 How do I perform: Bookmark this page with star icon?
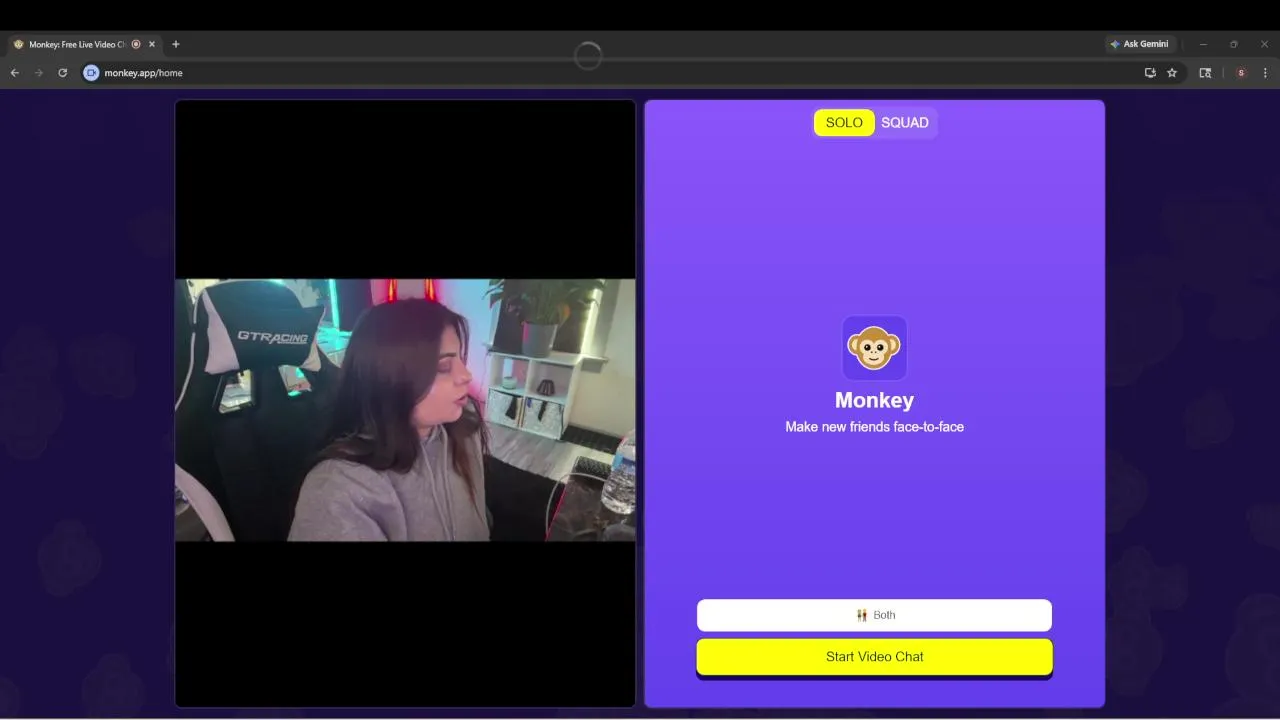tap(1172, 73)
